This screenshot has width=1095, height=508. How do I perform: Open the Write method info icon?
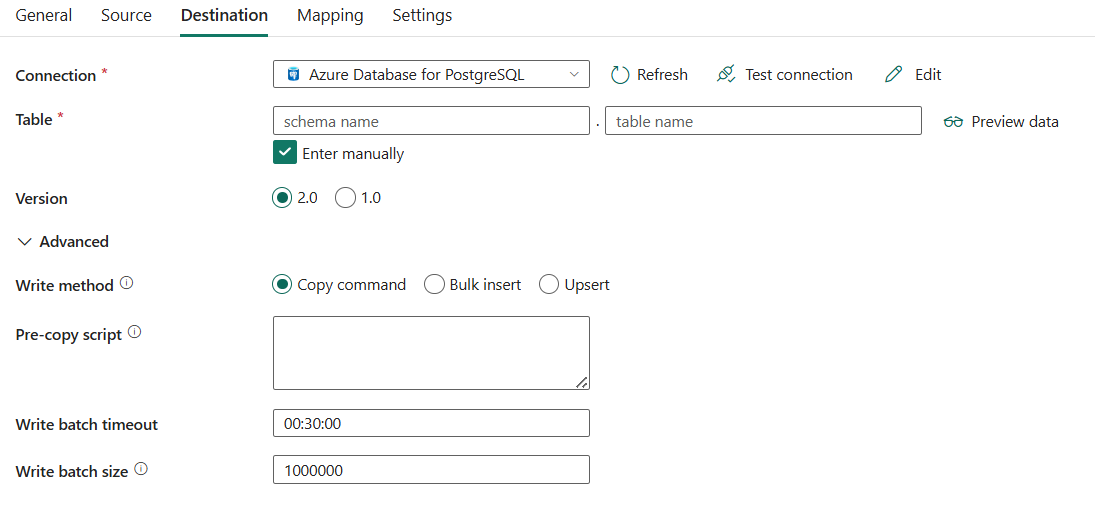tap(126, 284)
